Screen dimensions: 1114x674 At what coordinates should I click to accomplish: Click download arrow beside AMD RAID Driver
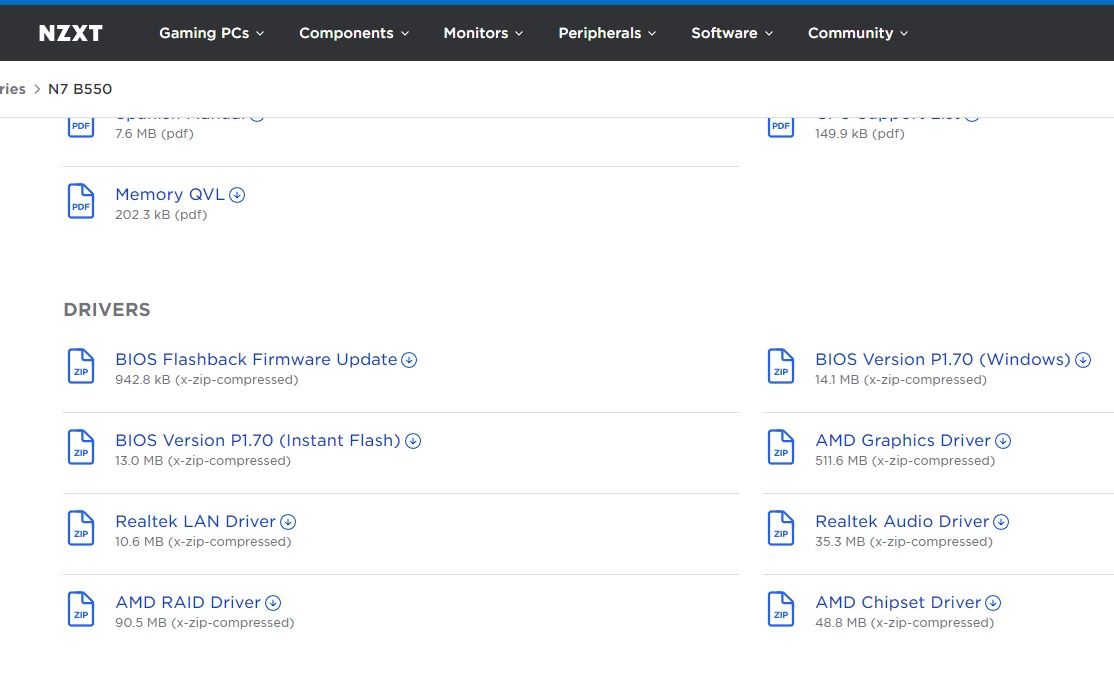(273, 602)
